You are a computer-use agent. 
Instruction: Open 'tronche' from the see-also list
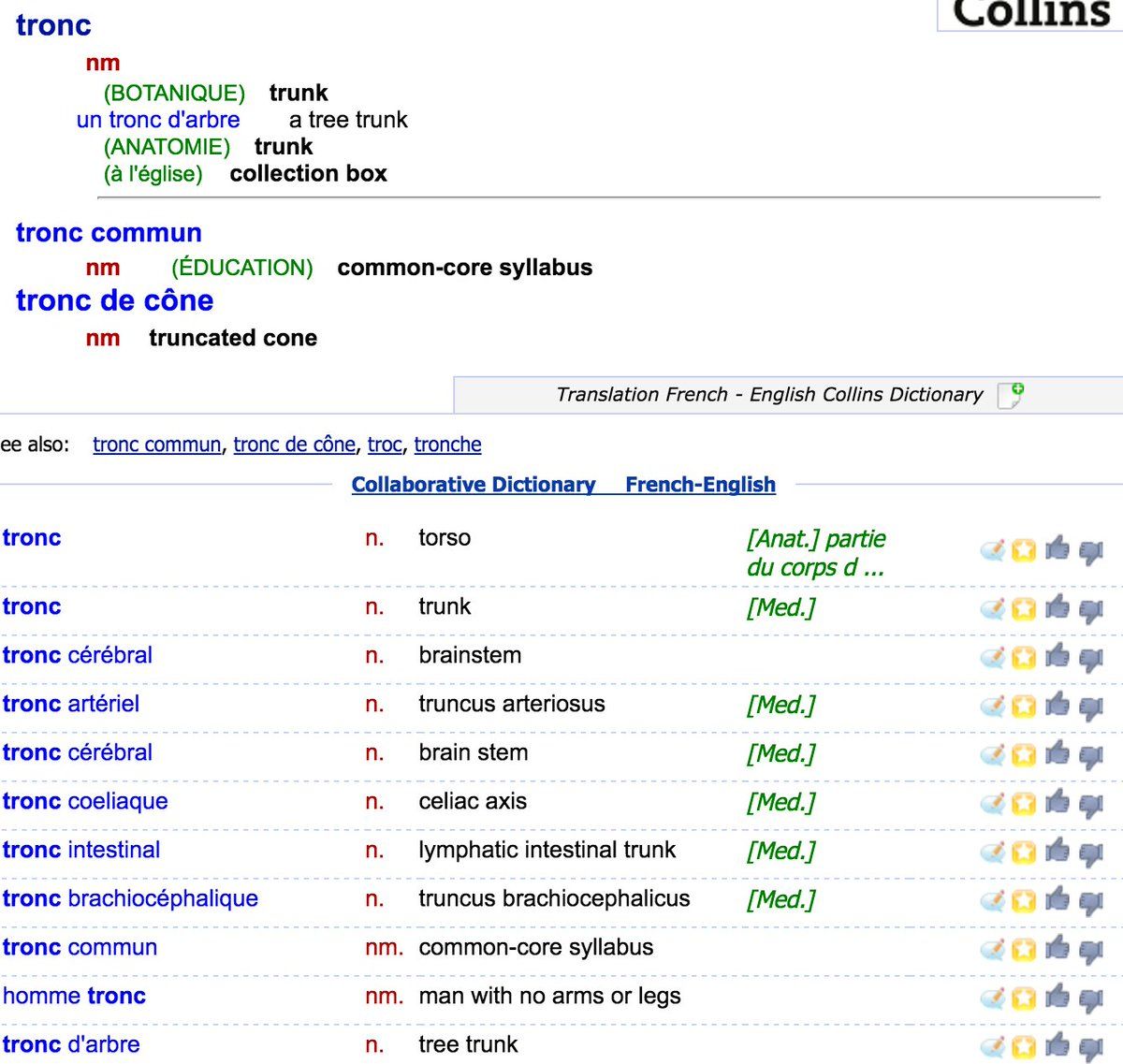[x=447, y=445]
